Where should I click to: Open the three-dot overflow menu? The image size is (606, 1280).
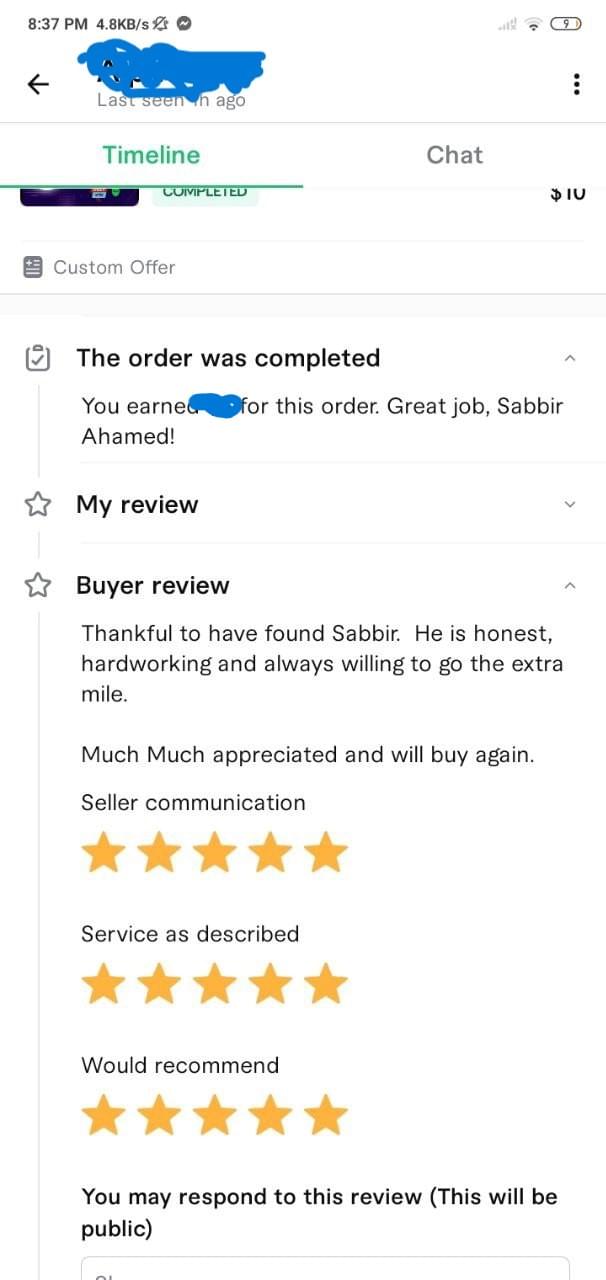576,85
